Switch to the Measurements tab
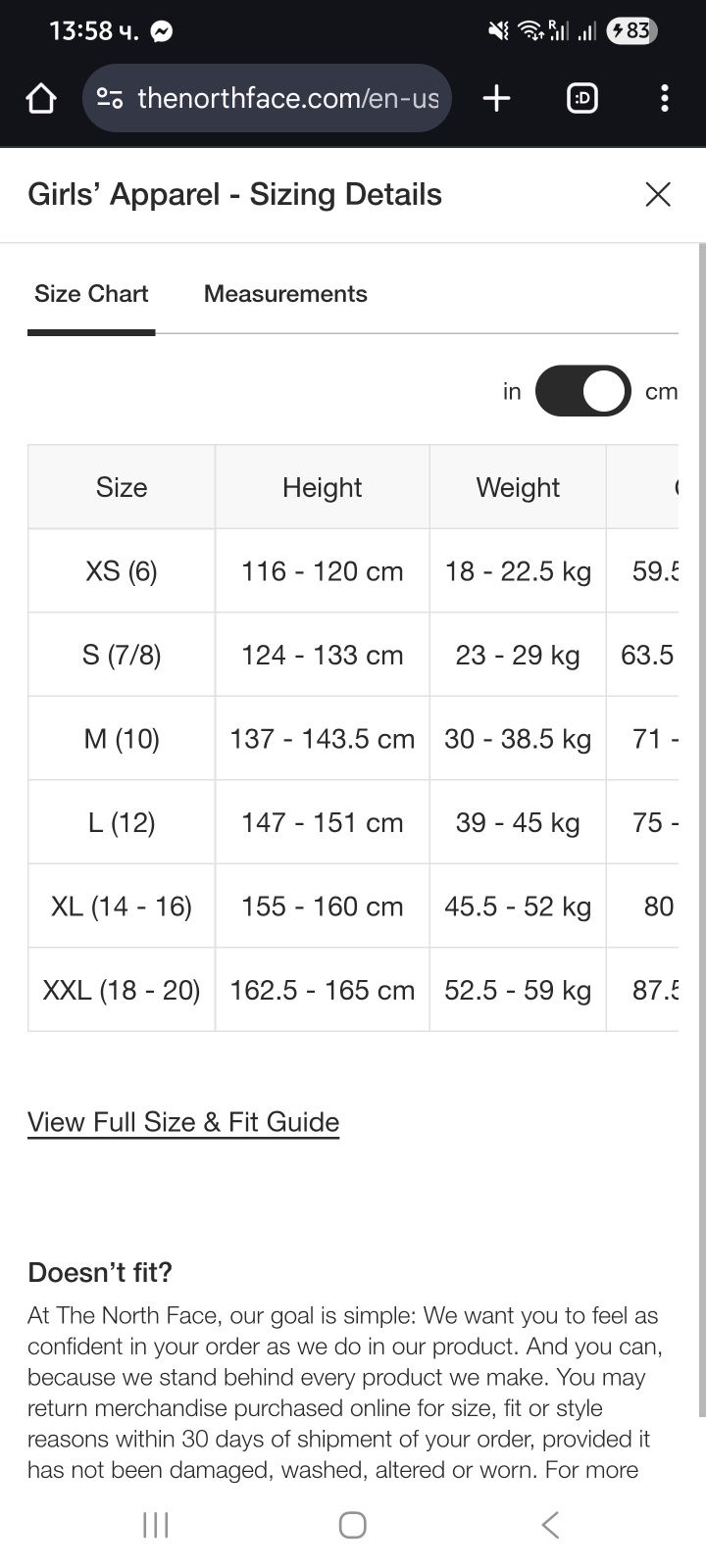 pos(285,294)
